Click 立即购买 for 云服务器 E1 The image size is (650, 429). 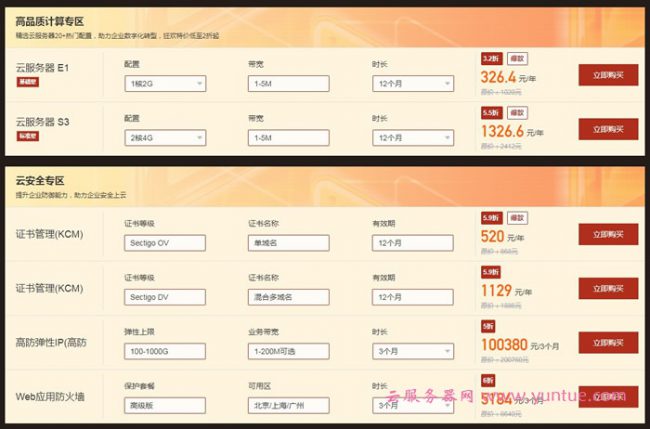608,75
